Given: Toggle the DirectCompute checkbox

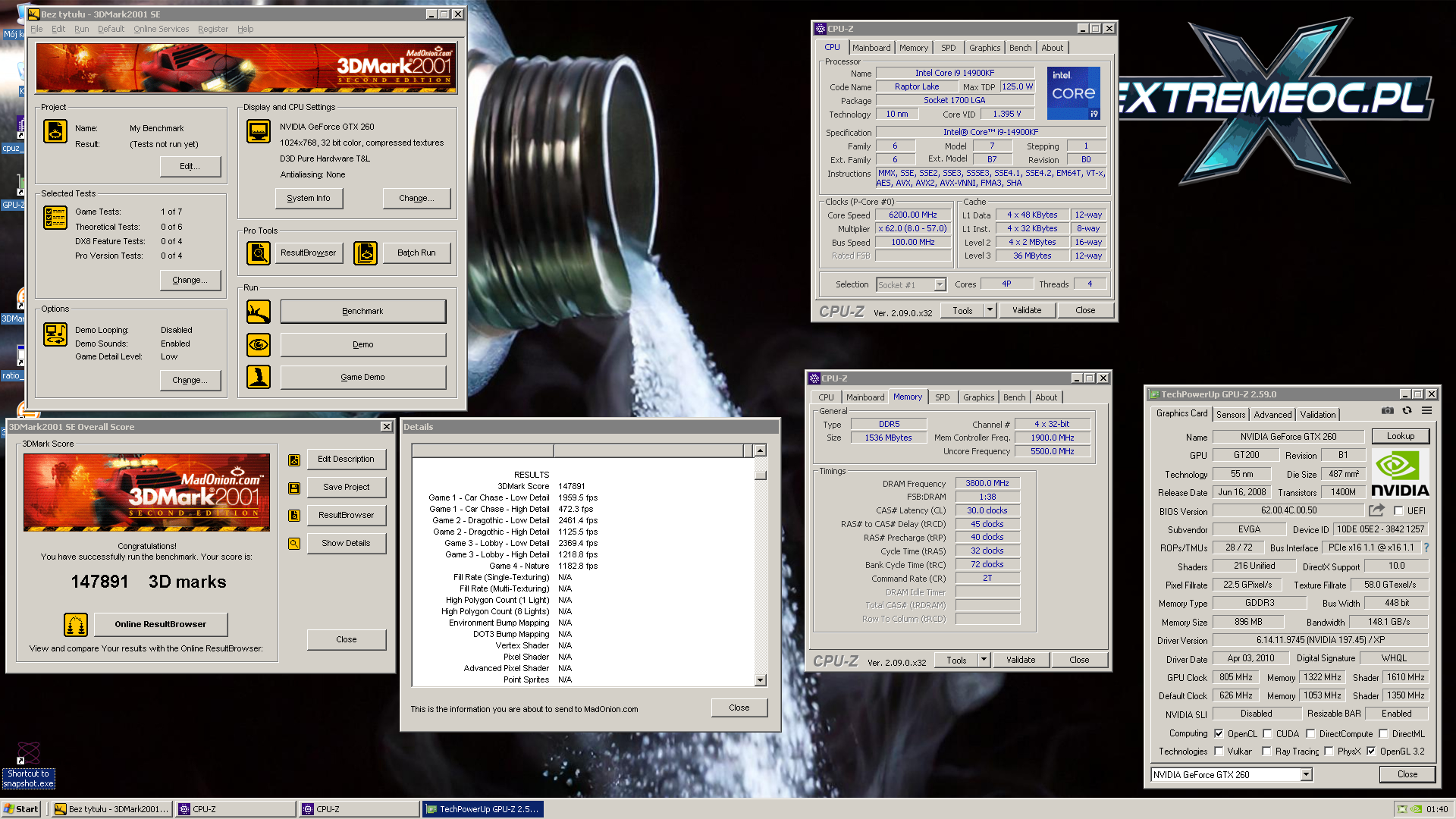Looking at the screenshot, I should click(x=1310, y=734).
